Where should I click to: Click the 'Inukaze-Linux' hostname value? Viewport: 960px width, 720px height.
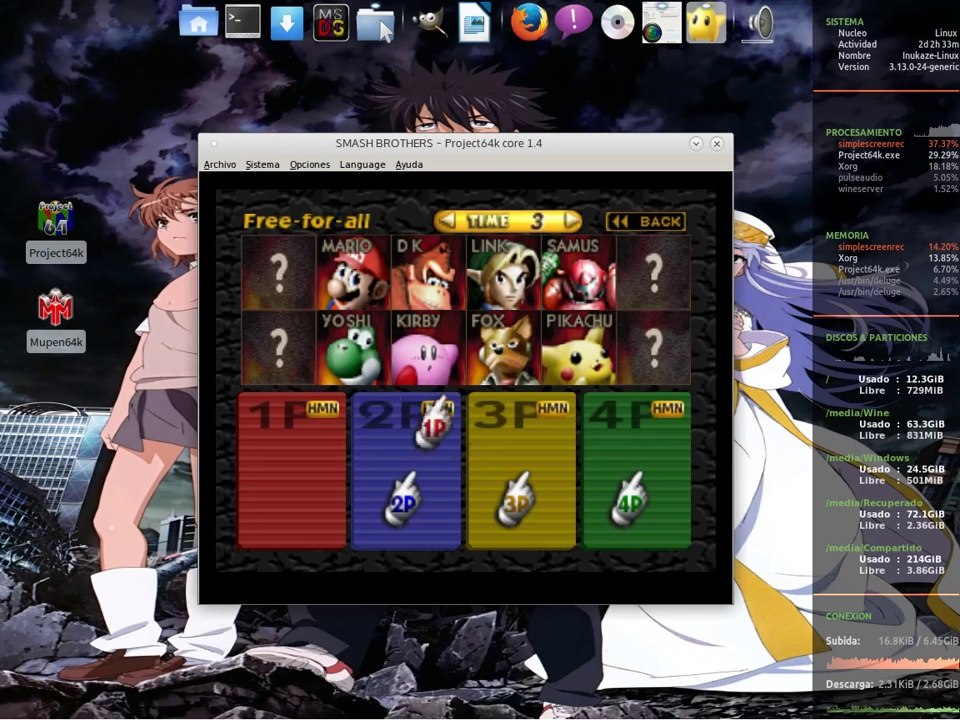point(930,56)
